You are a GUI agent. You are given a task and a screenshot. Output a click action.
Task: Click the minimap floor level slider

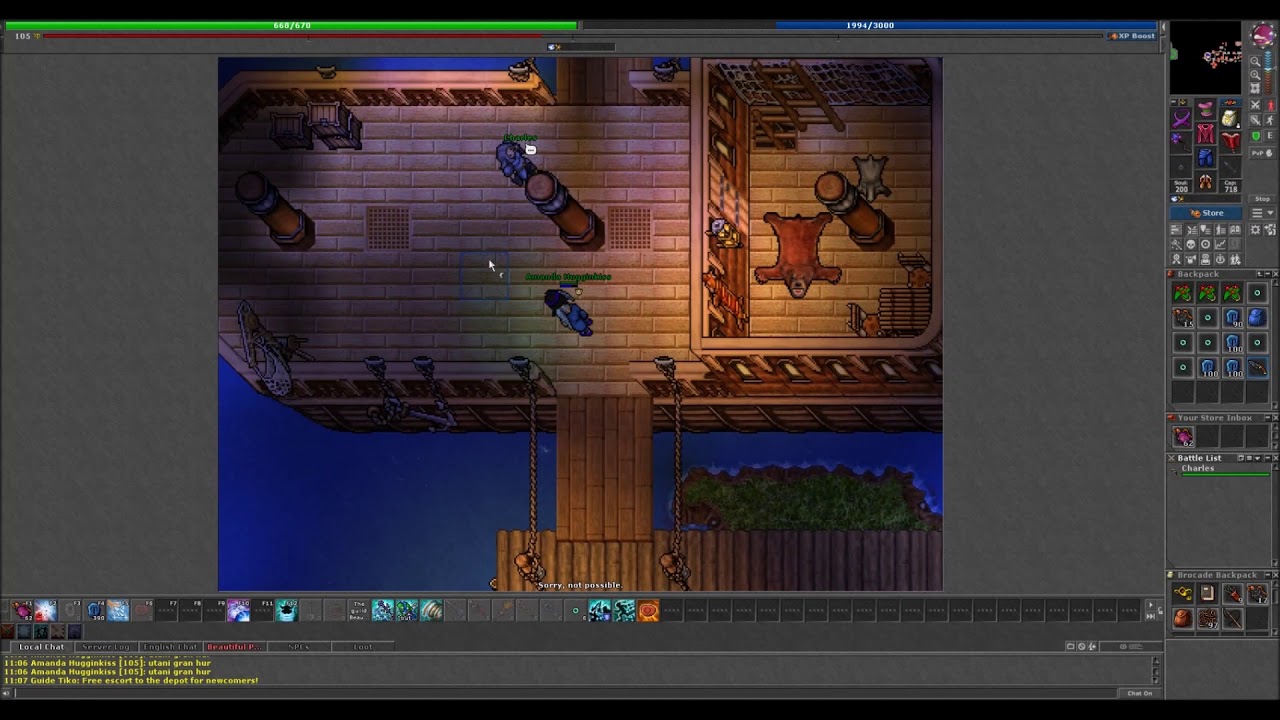(1269, 72)
